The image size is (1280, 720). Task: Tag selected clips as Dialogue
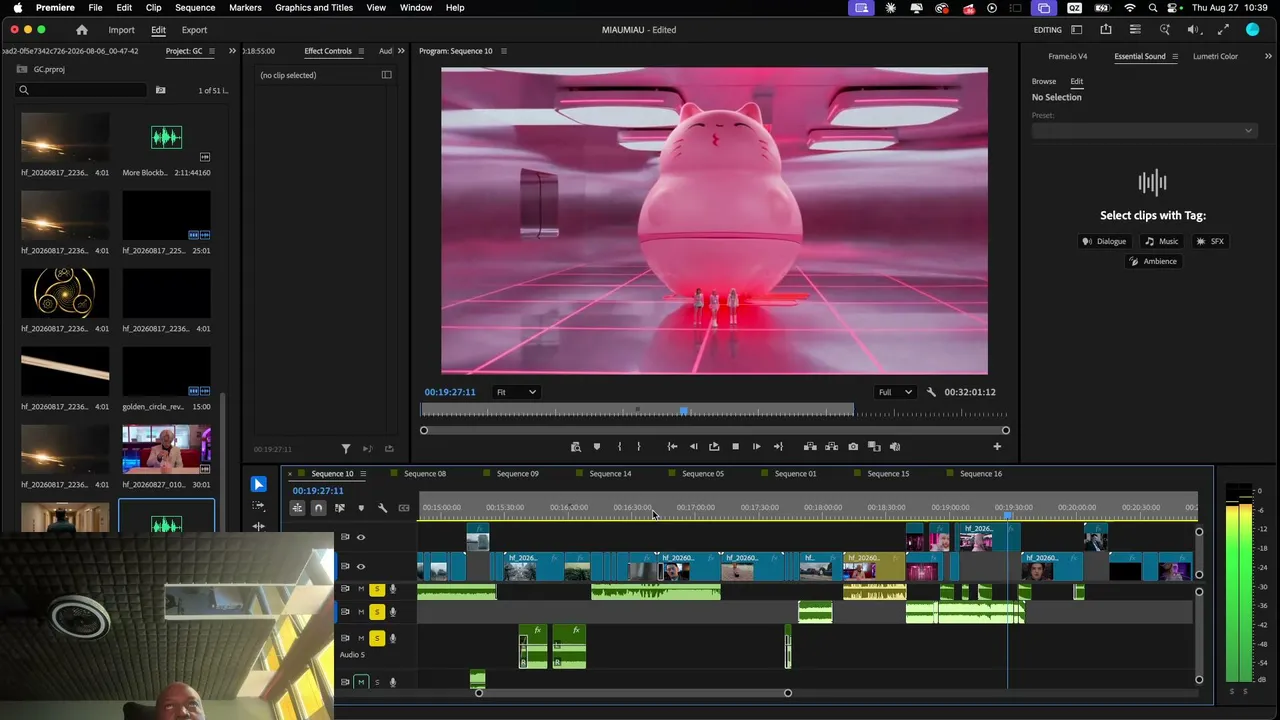pyautogui.click(x=1104, y=241)
